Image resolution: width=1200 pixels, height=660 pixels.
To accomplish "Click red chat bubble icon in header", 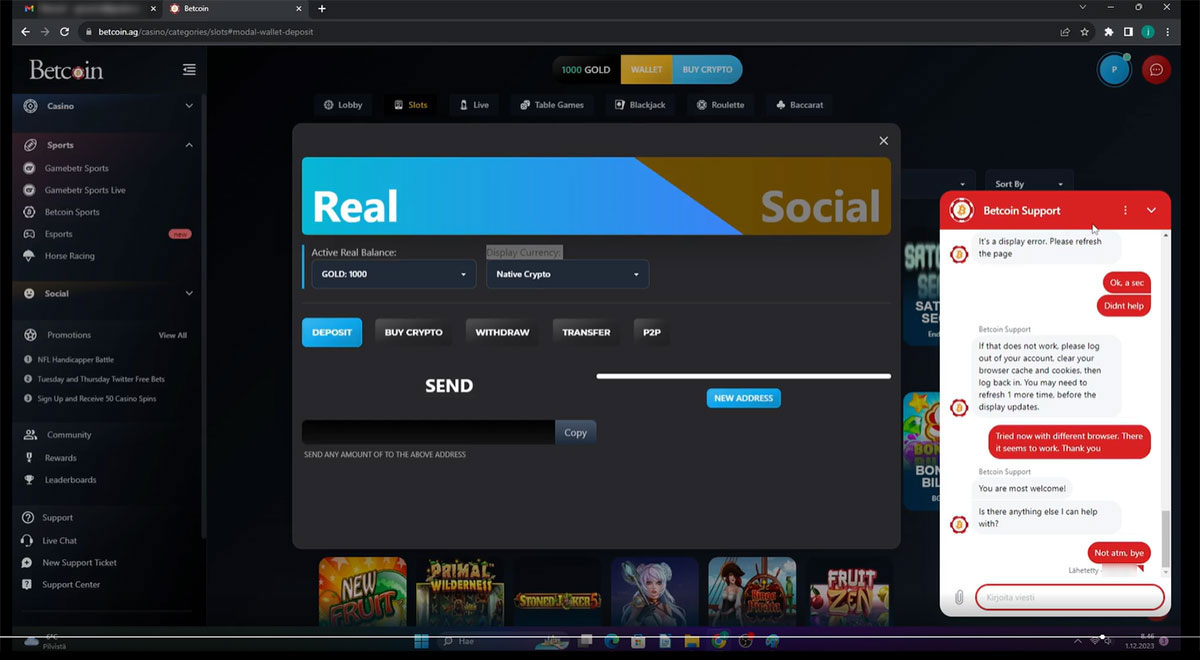I will click(x=1156, y=69).
